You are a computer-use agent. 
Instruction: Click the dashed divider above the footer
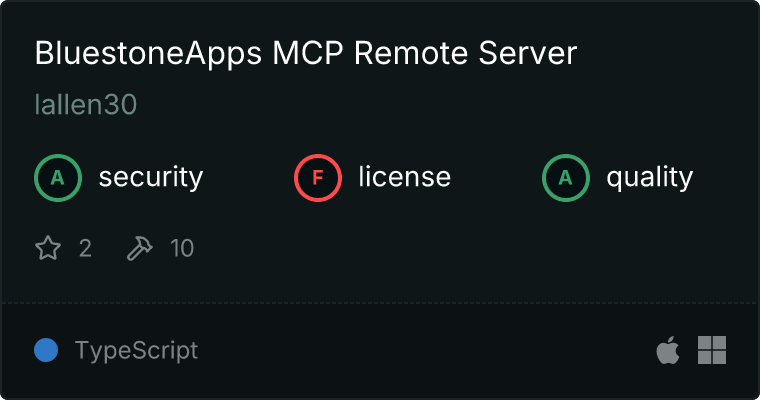(380, 302)
